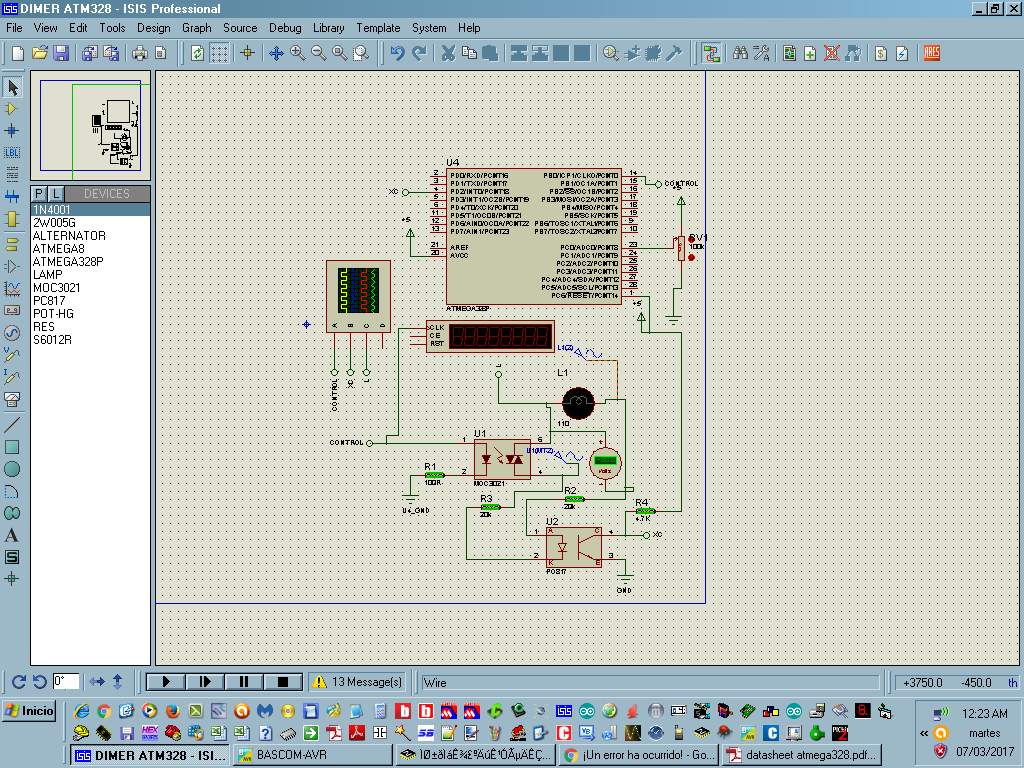Flip vertically with Y-mirror icon
This screenshot has width=1024, height=768.
118,682
